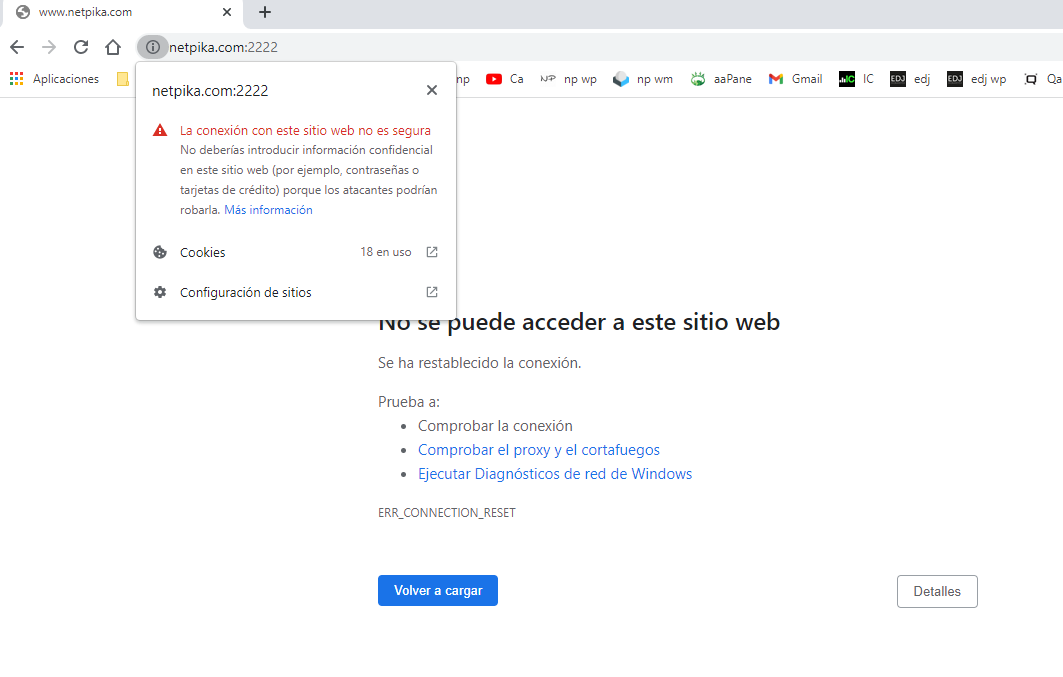1063x677 pixels.
Task: Open the edj wp bookmark
Action: 976,79
